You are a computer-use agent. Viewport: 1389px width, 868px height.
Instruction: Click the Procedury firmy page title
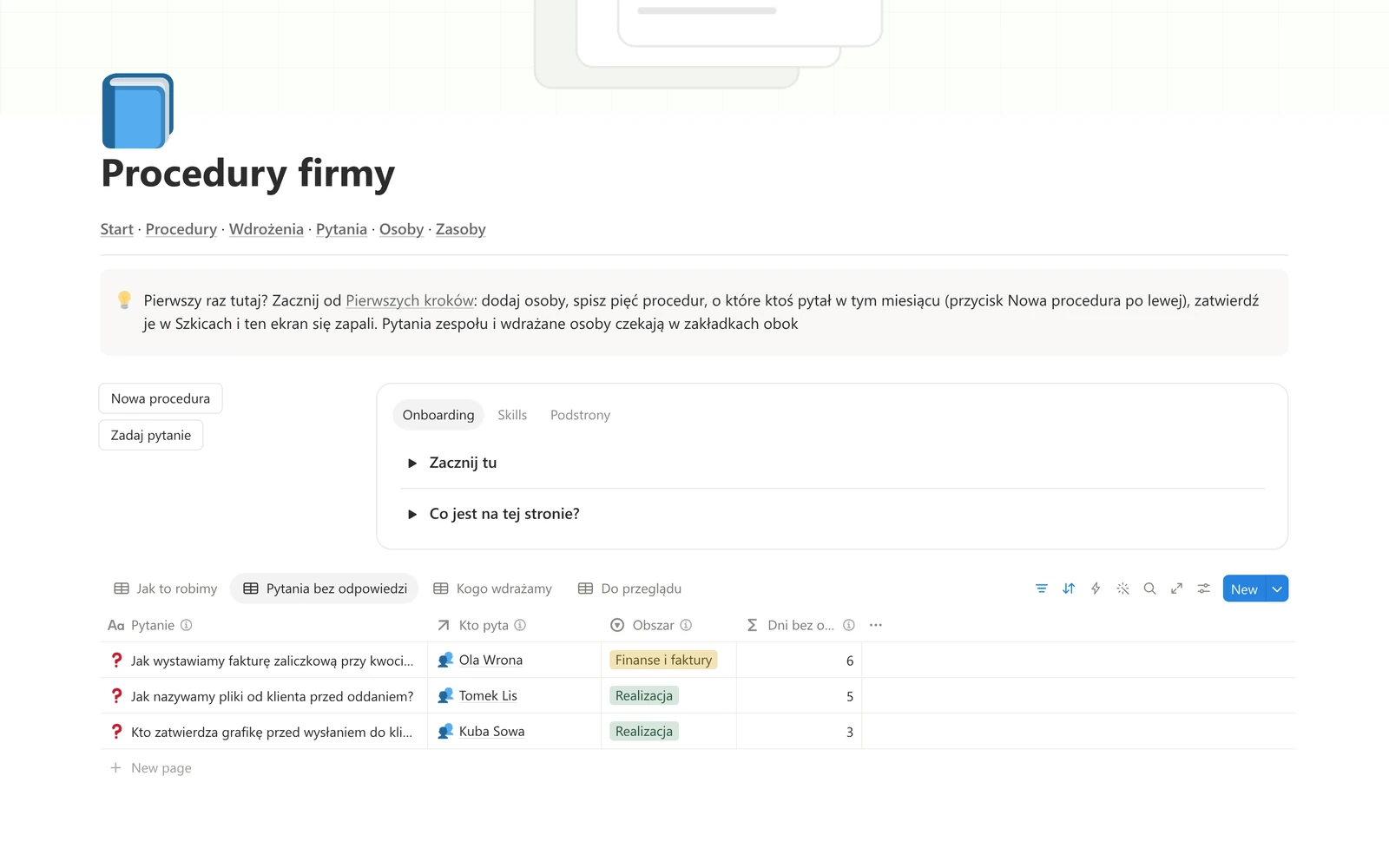click(248, 173)
